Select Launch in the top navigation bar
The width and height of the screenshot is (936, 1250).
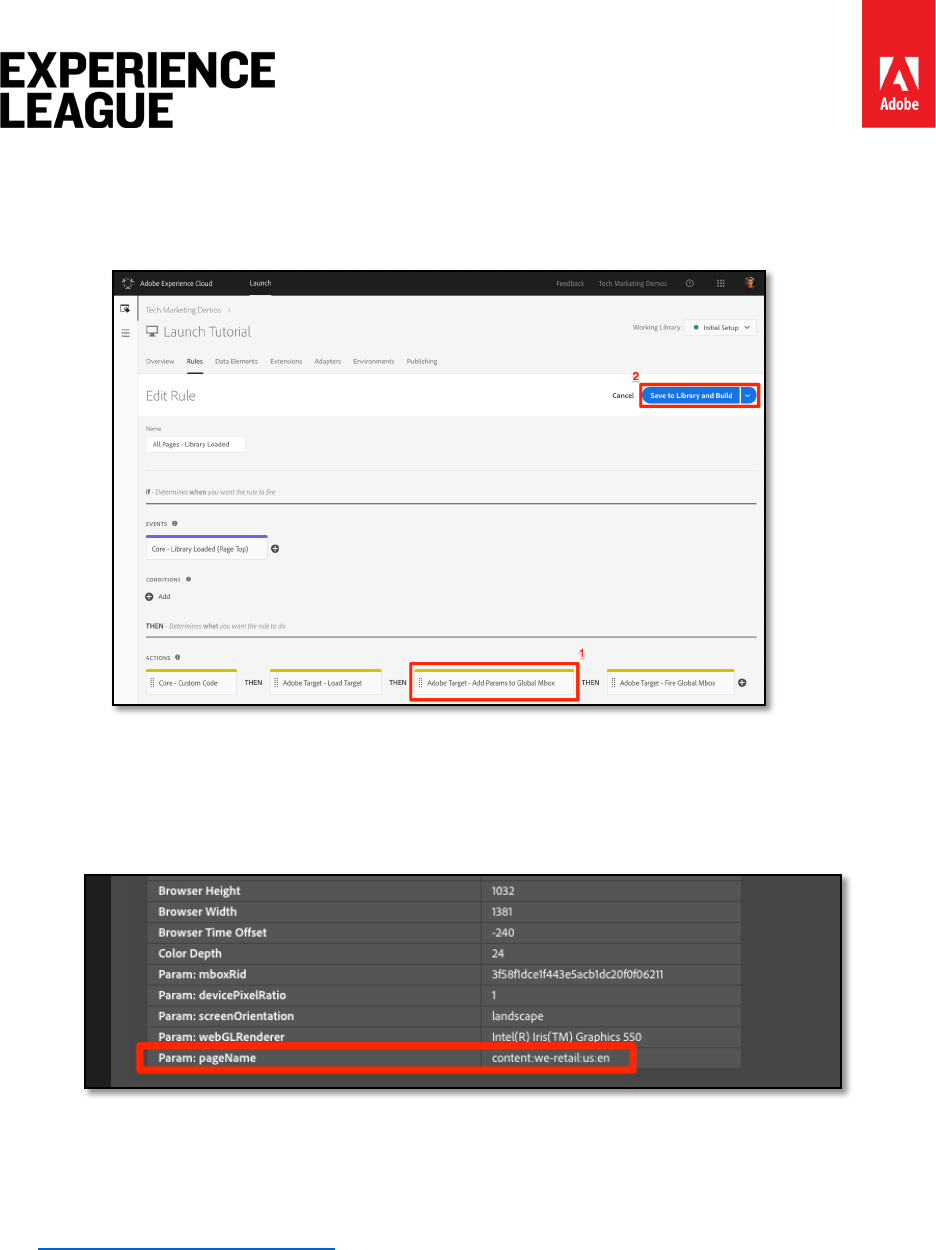pyautogui.click(x=260, y=283)
